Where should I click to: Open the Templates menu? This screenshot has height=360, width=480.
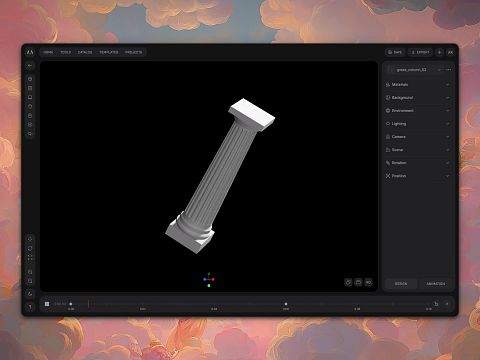coord(109,52)
